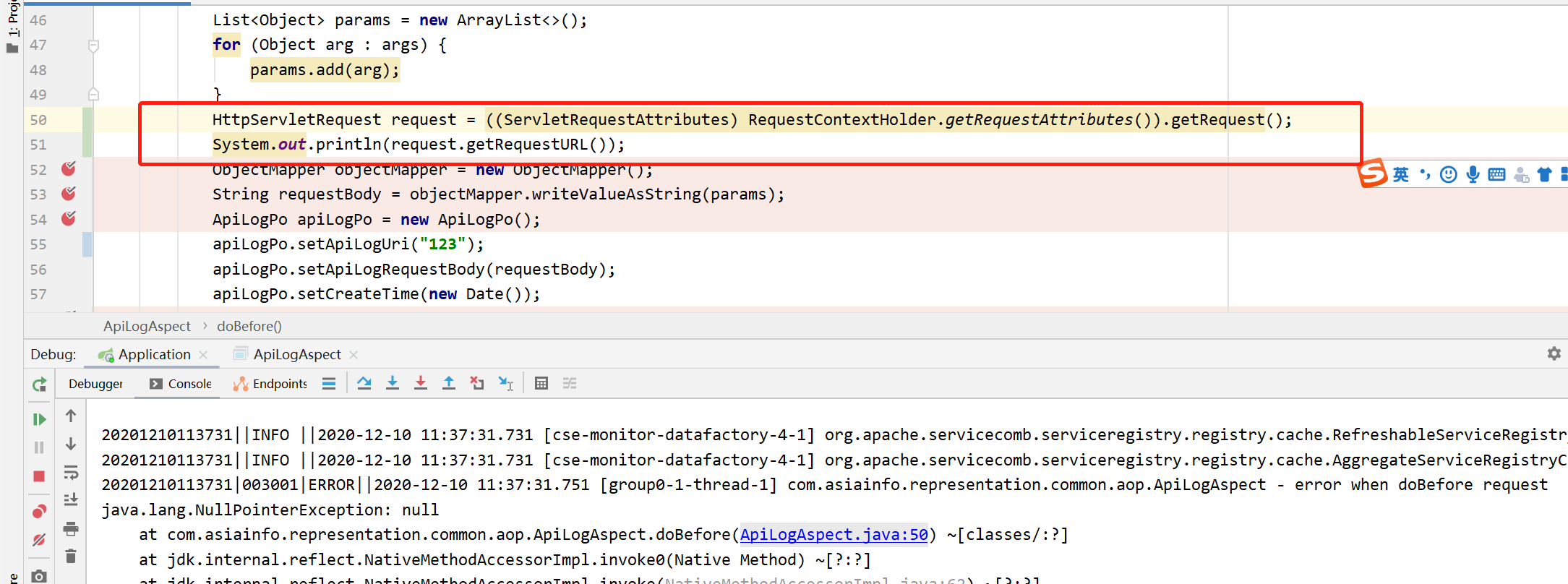The width and height of the screenshot is (1568, 584).
Task: Open the Endpoints tab
Action: point(270,384)
